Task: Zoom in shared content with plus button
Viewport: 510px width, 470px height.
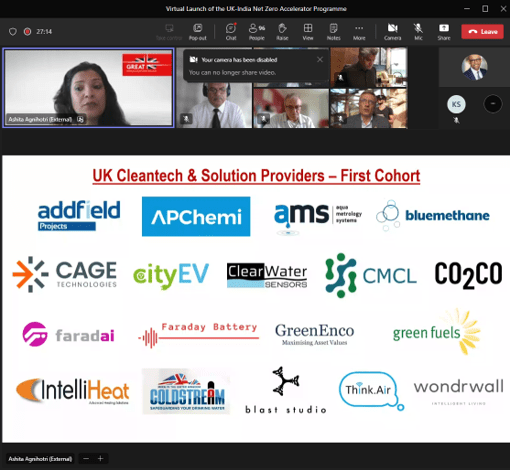Action: tap(100, 459)
